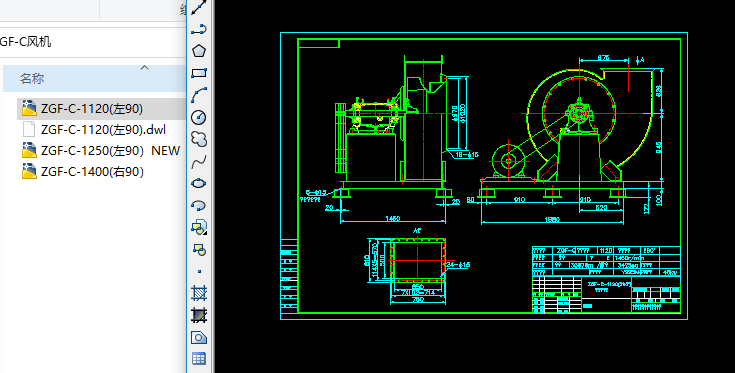Click the GF-C风机 folder title
Screen dimensions: 735x373
(26, 42)
